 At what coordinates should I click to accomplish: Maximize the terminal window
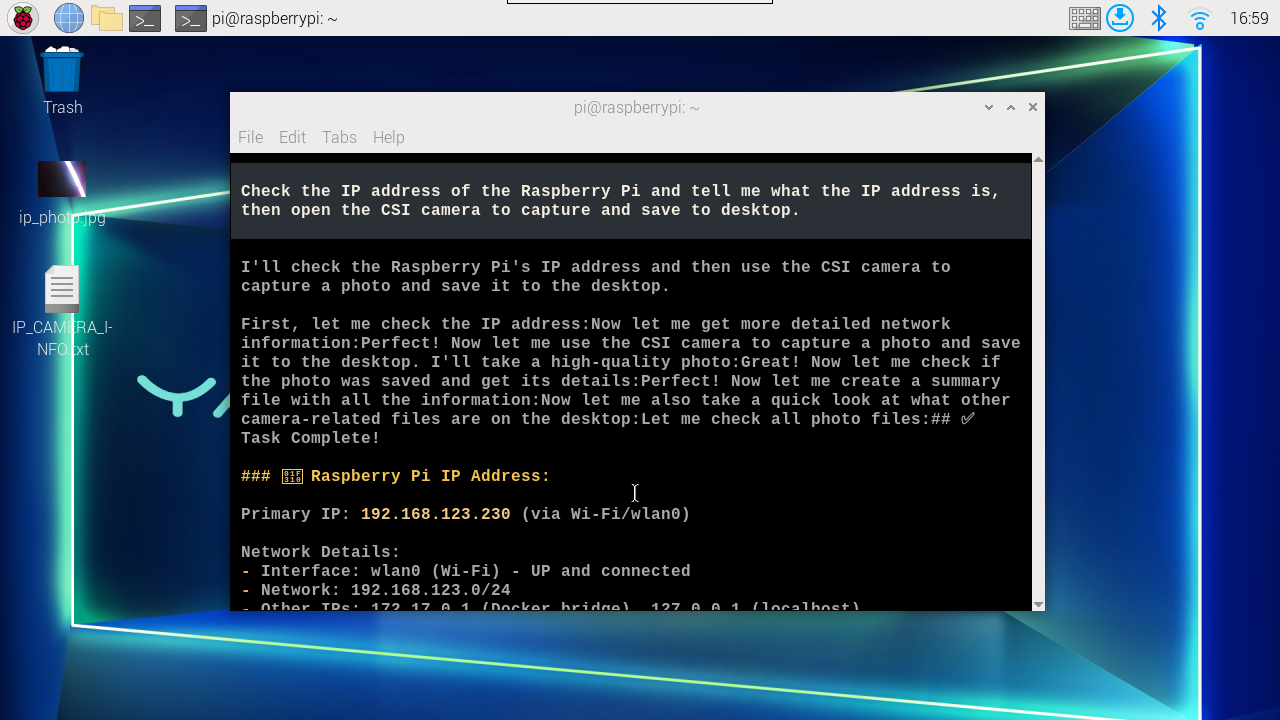click(x=1011, y=107)
